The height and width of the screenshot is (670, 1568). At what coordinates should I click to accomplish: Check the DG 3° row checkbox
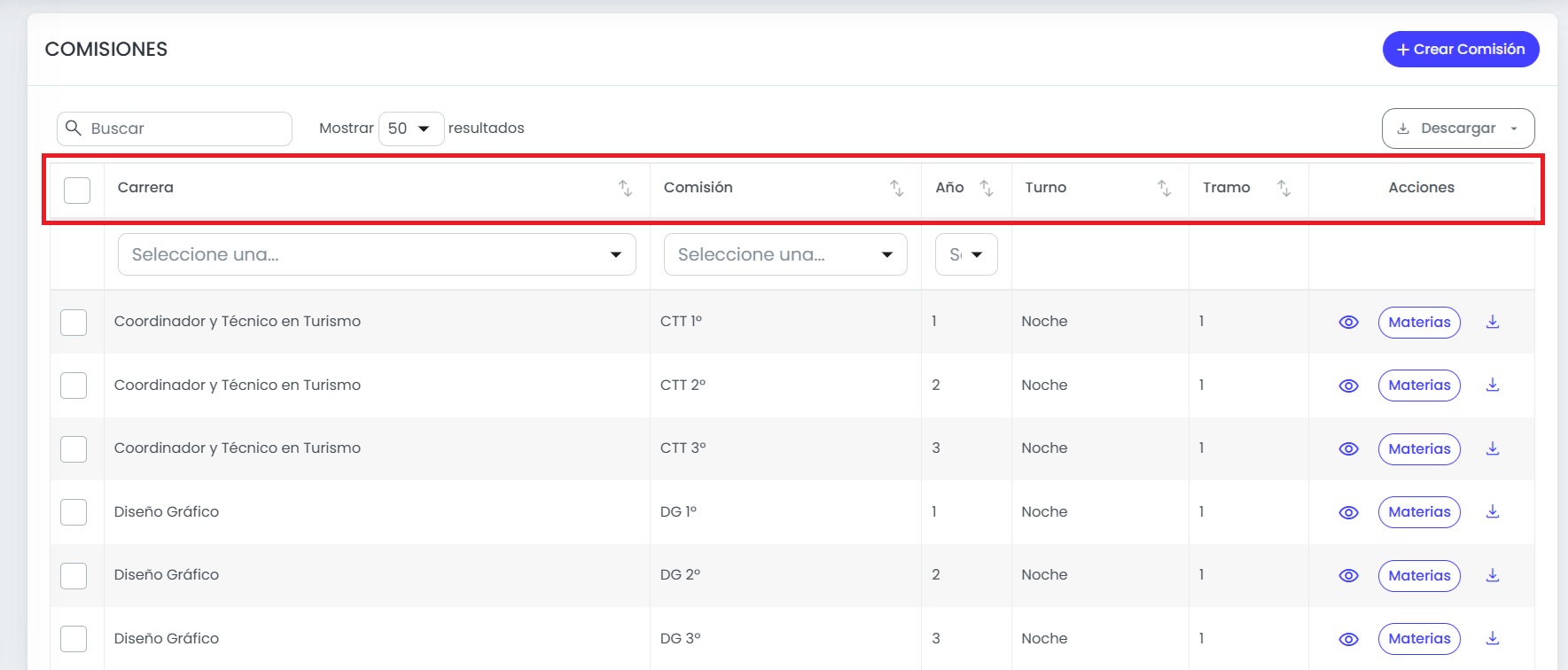click(74, 639)
